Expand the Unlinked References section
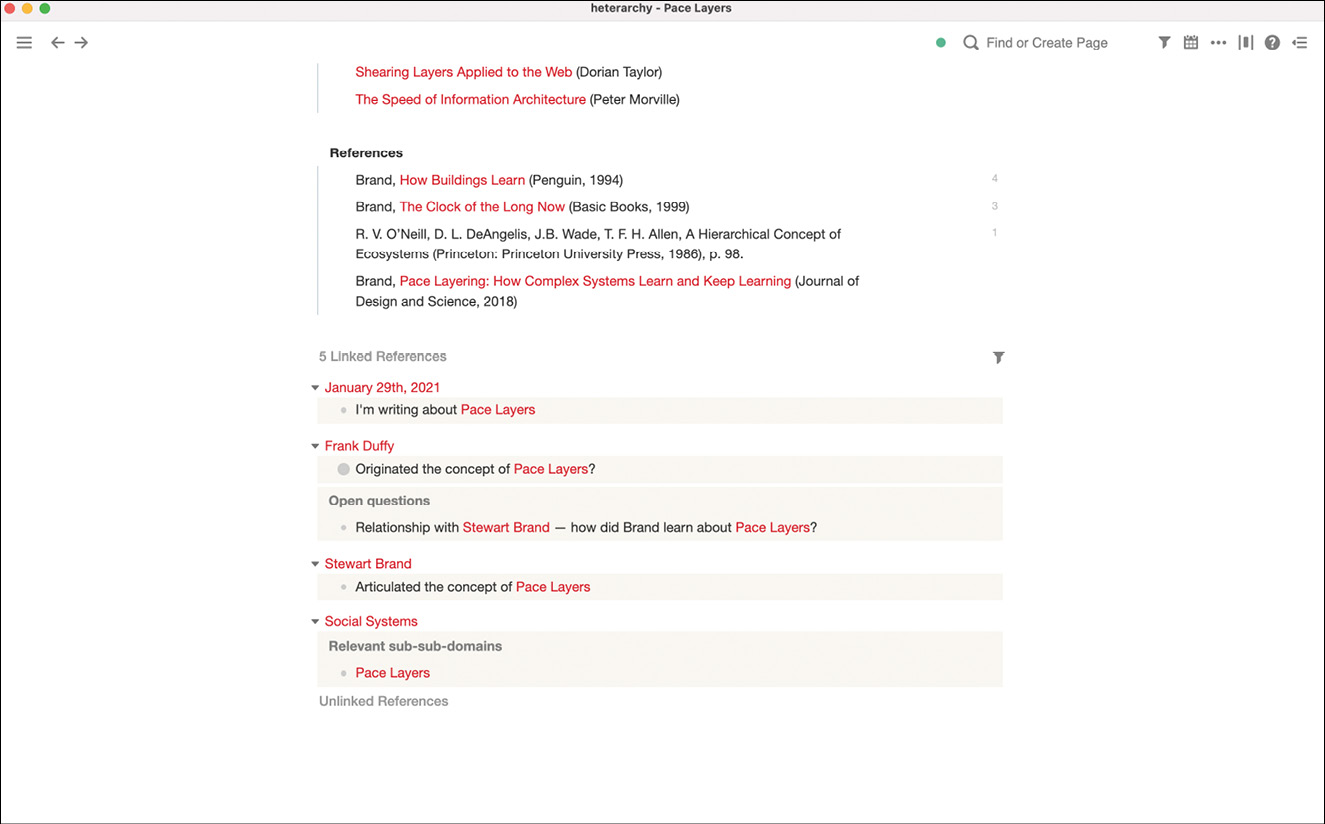1325x824 pixels. coord(383,701)
